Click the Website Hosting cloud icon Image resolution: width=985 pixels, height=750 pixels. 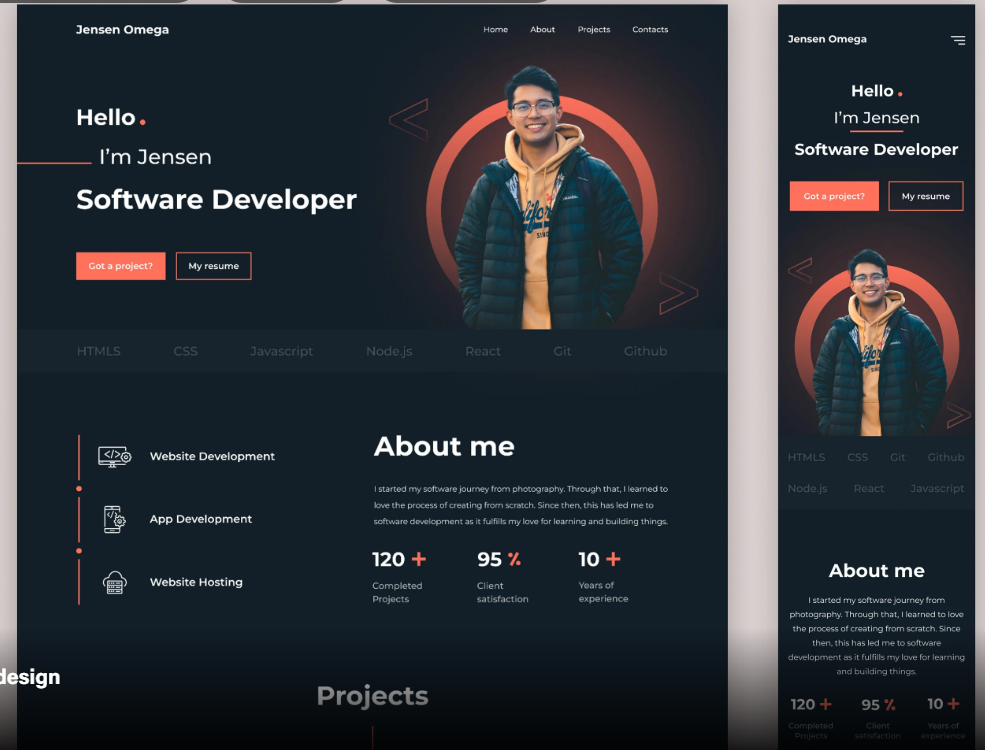click(113, 582)
